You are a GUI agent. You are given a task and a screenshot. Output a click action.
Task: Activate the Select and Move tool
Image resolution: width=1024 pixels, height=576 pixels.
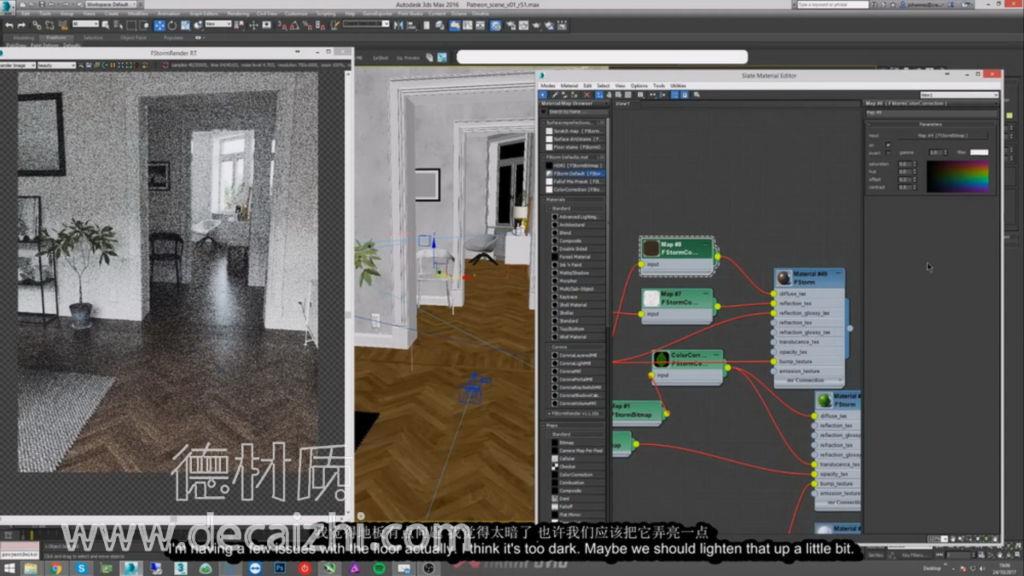(x=159, y=25)
